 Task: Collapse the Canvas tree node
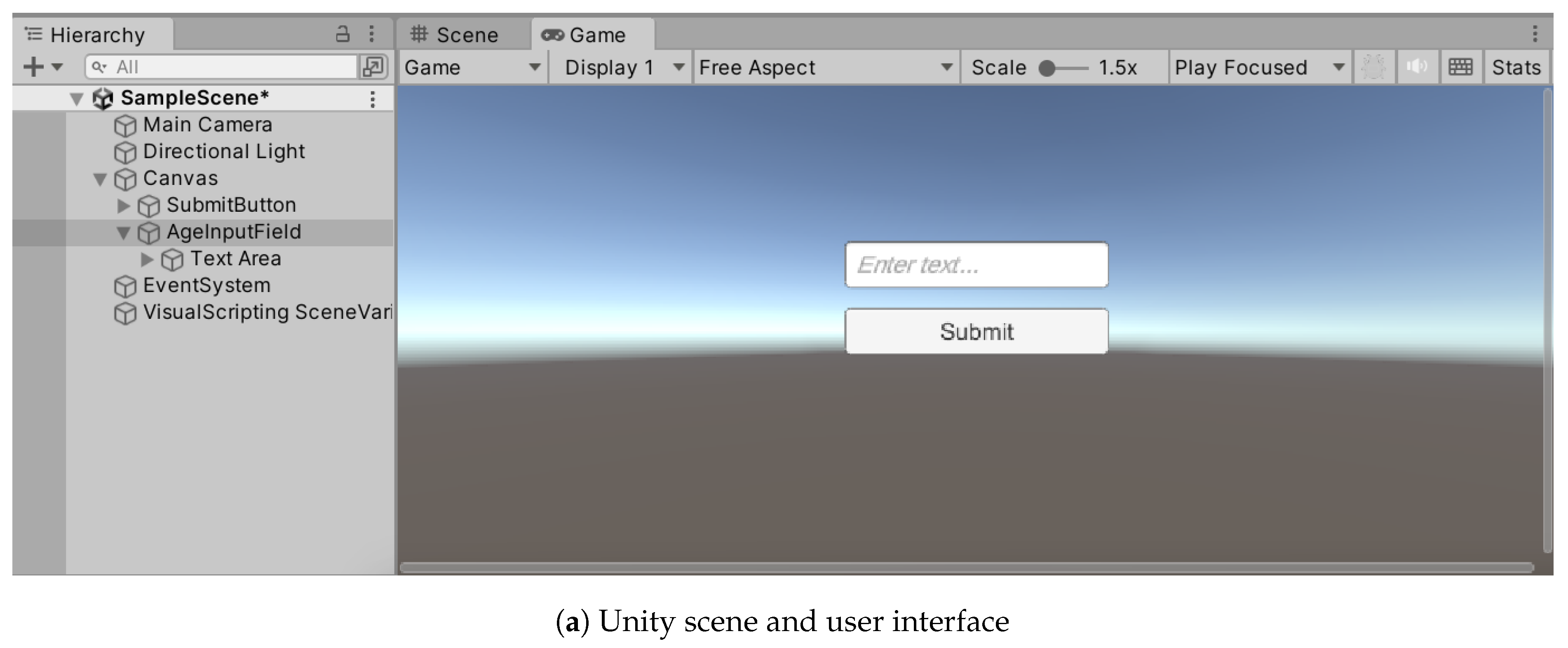[101, 179]
